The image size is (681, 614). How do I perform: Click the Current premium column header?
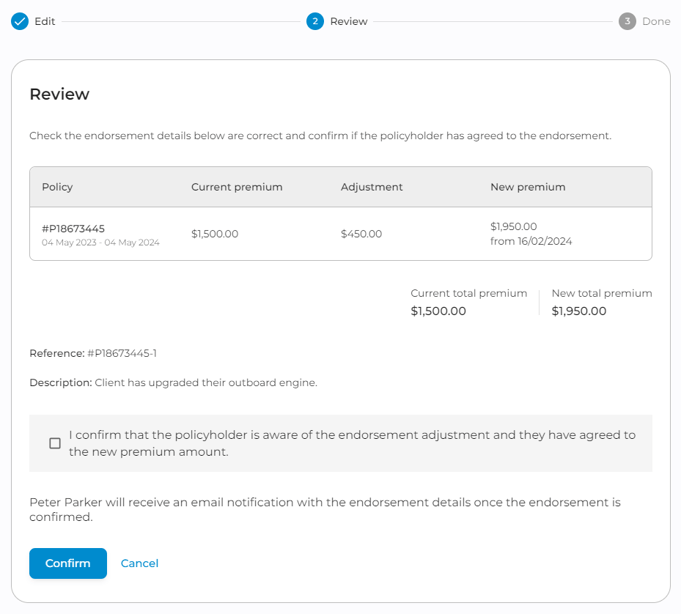tap(237, 187)
